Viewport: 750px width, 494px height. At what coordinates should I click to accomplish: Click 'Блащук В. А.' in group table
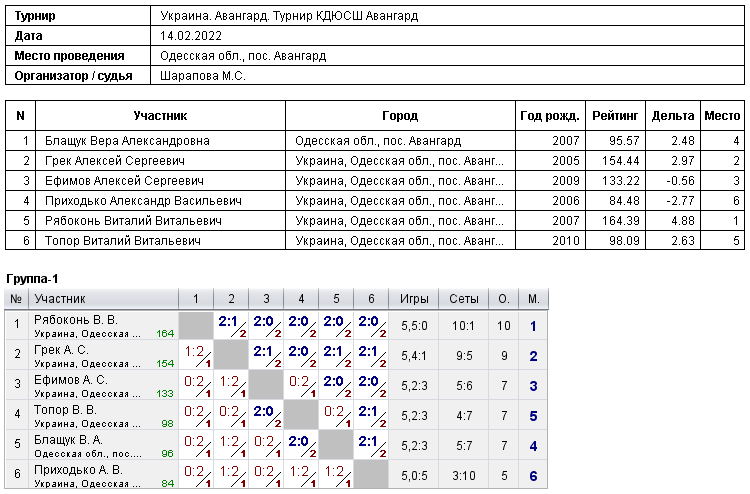[x=68, y=440]
